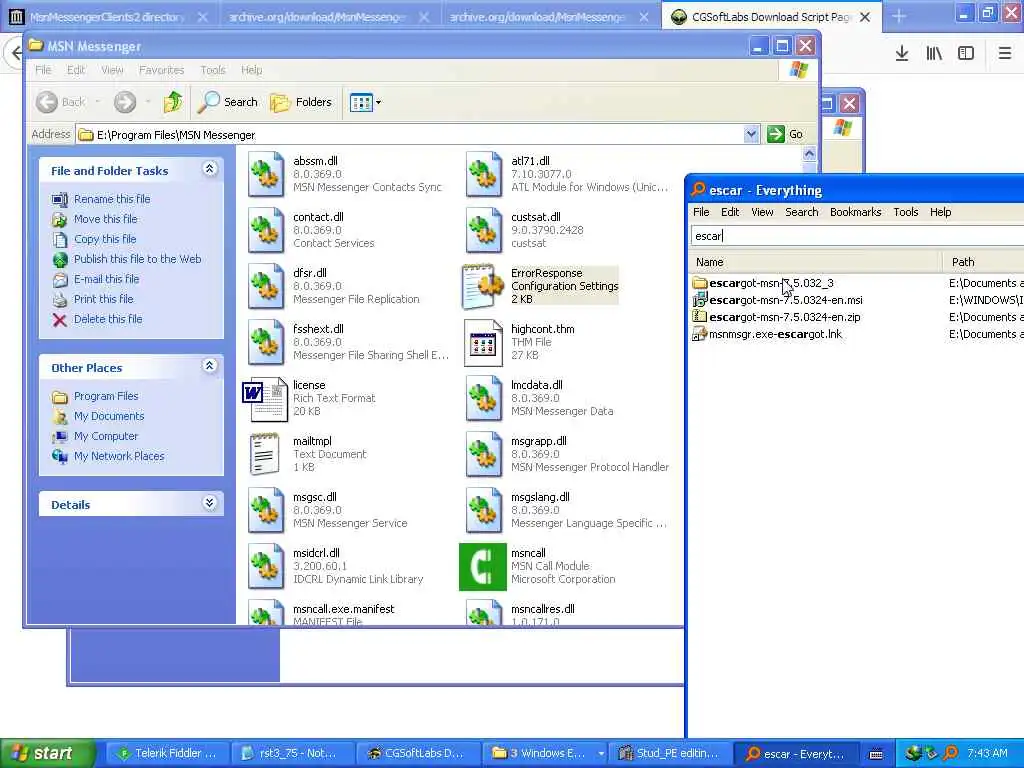This screenshot has width=1024, height=768.
Task: Select ErrorResponse configuration settings icon
Action: click(x=483, y=286)
